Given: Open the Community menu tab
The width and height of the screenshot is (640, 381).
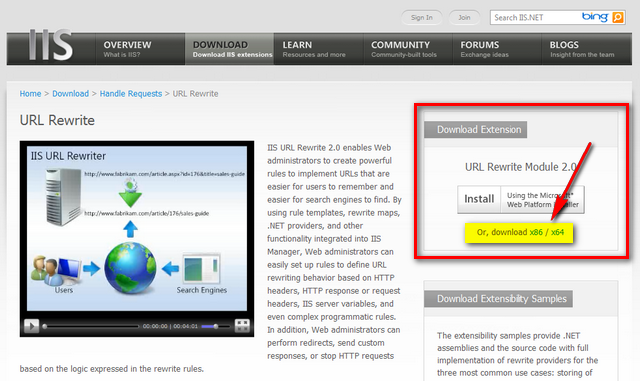Looking at the screenshot, I should click(408, 49).
